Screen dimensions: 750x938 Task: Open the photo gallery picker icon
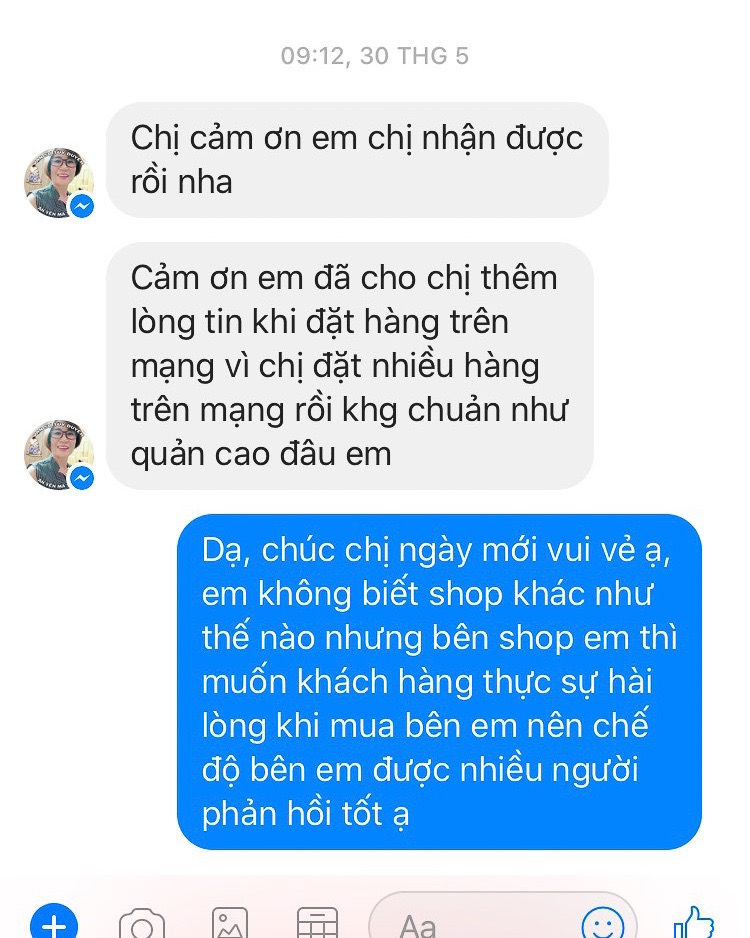tap(230, 924)
